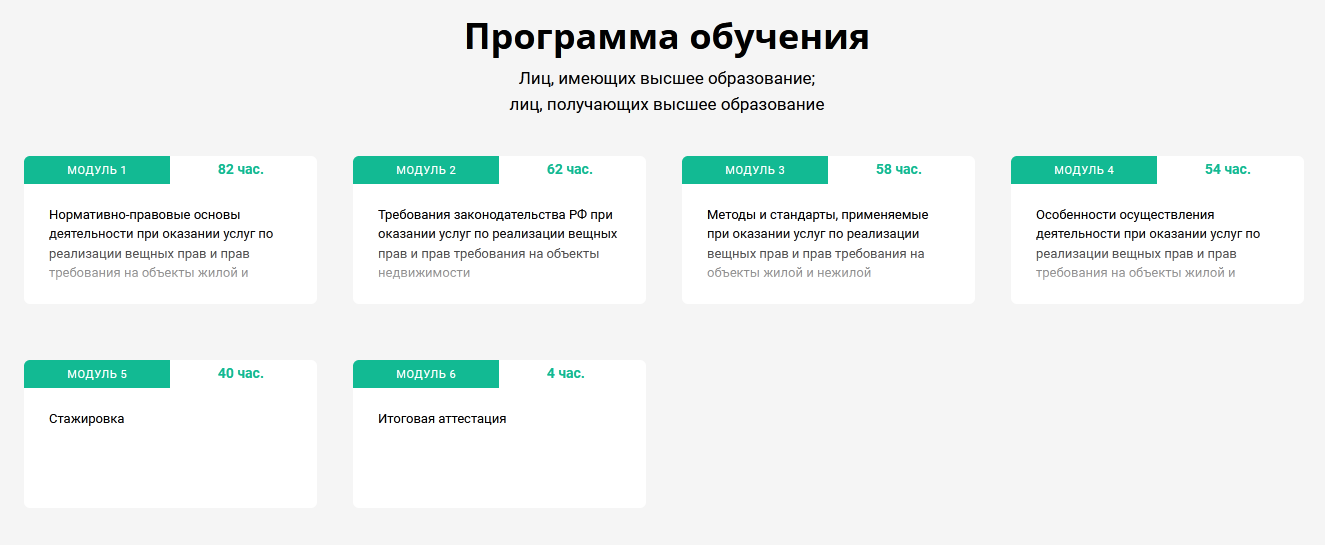Click the "Модуль 4" green label
1325x545 pixels.
click(x=1084, y=170)
